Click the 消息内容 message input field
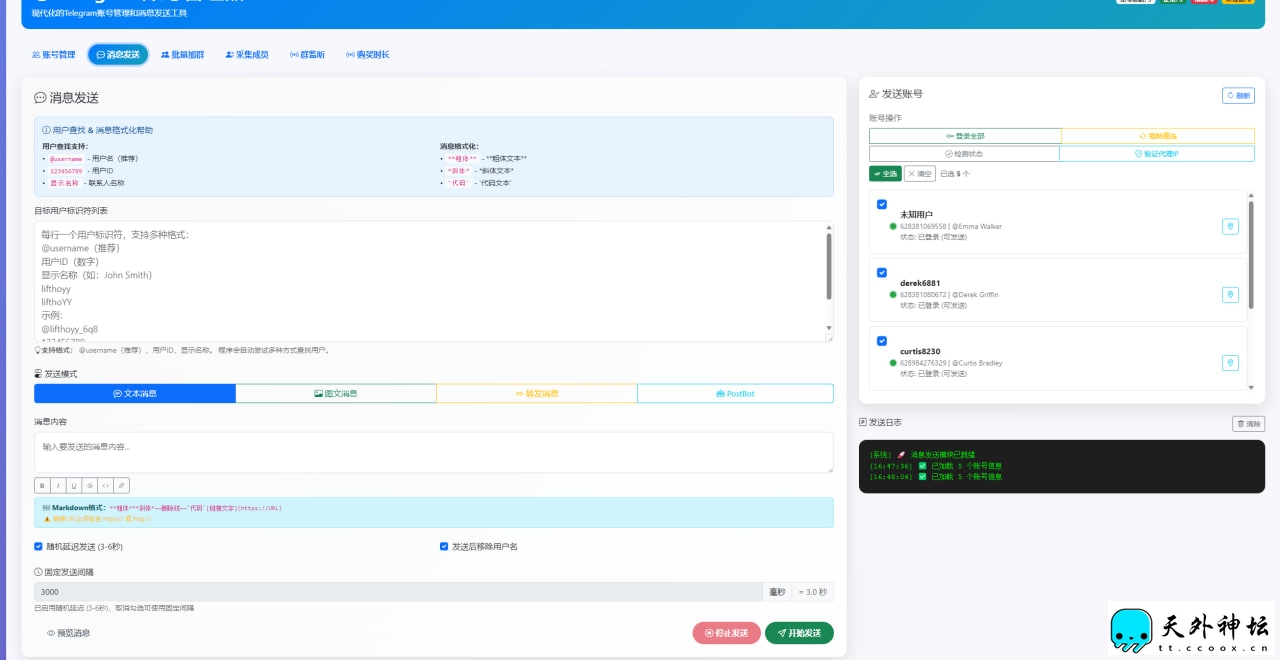The image size is (1280, 660). tap(433, 452)
